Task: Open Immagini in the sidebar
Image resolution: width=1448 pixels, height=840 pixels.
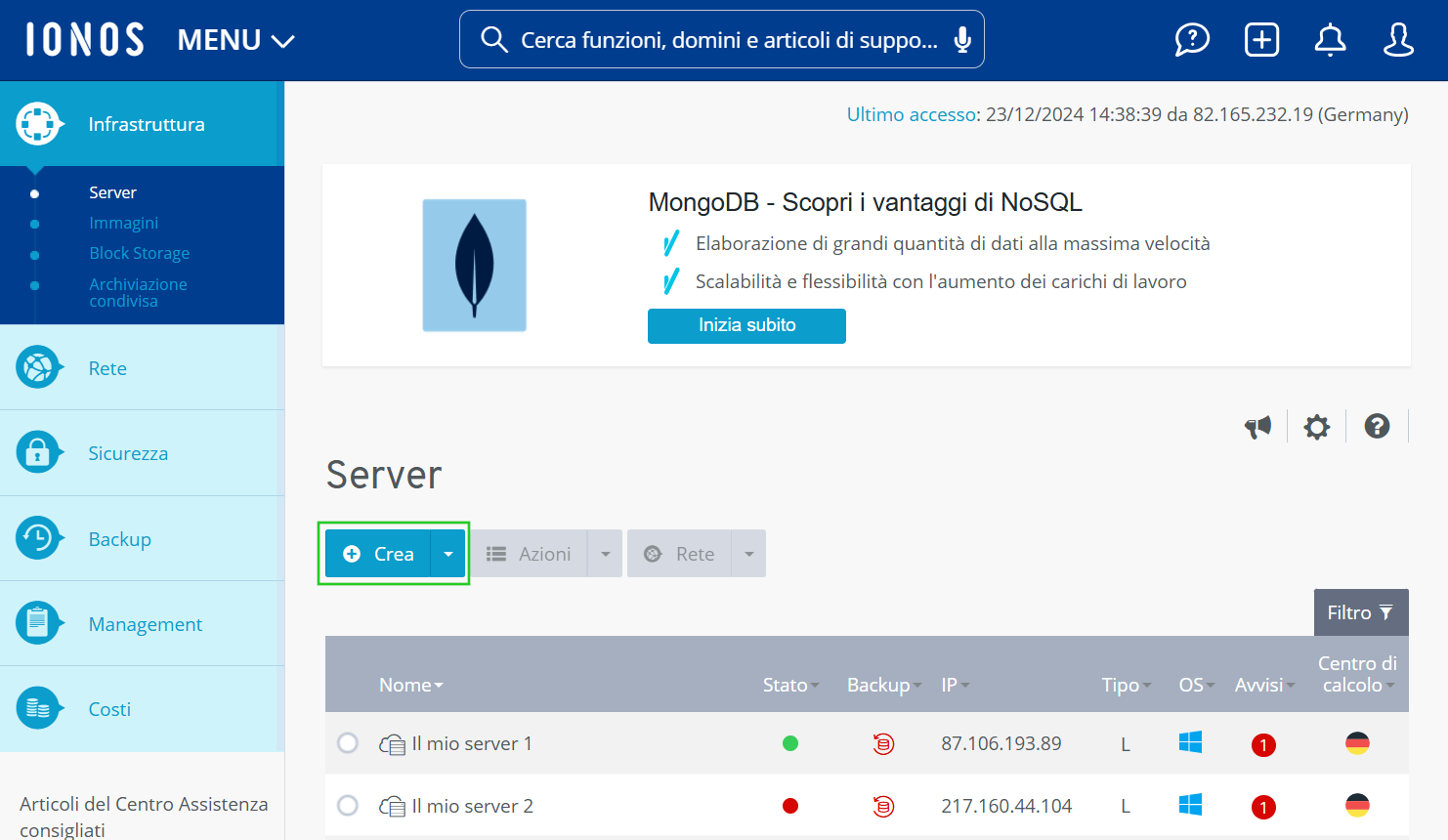Action: 123,223
